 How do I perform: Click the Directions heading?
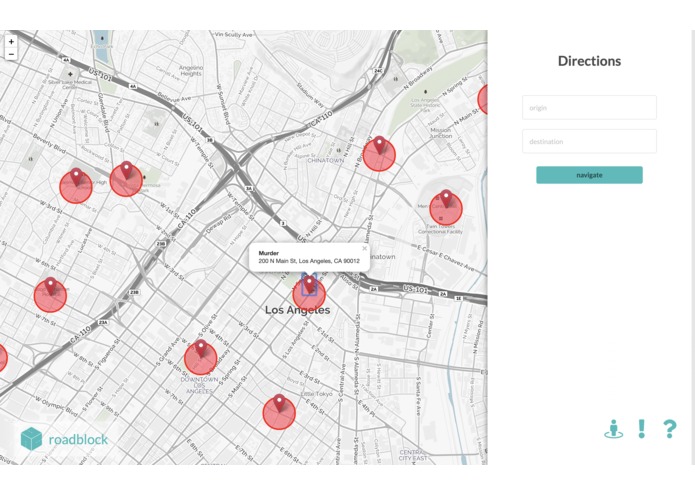589,61
